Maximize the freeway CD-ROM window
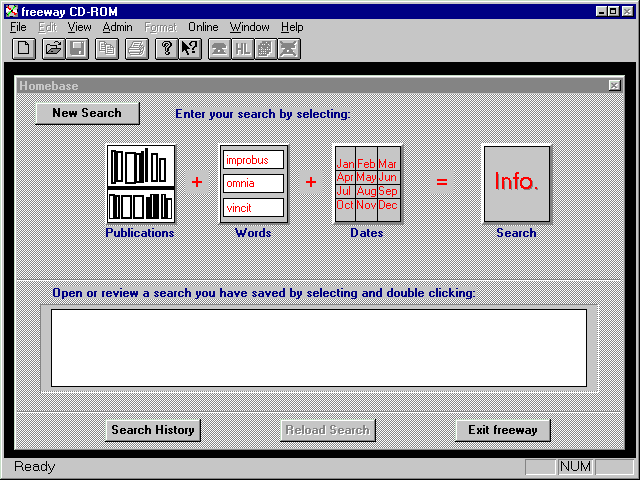640x480 pixels. (613, 11)
